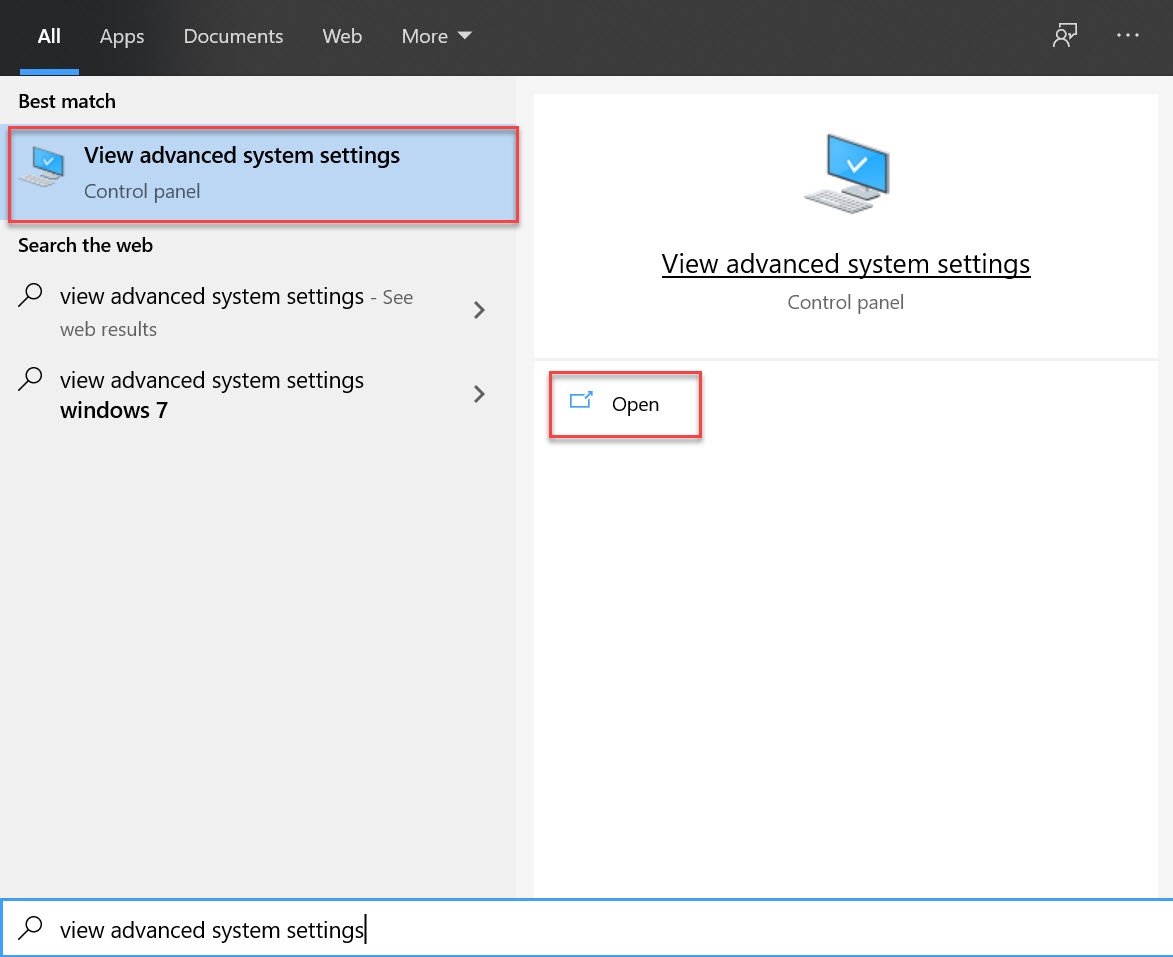Switch to the All tab
This screenshot has width=1173, height=957.
[49, 37]
